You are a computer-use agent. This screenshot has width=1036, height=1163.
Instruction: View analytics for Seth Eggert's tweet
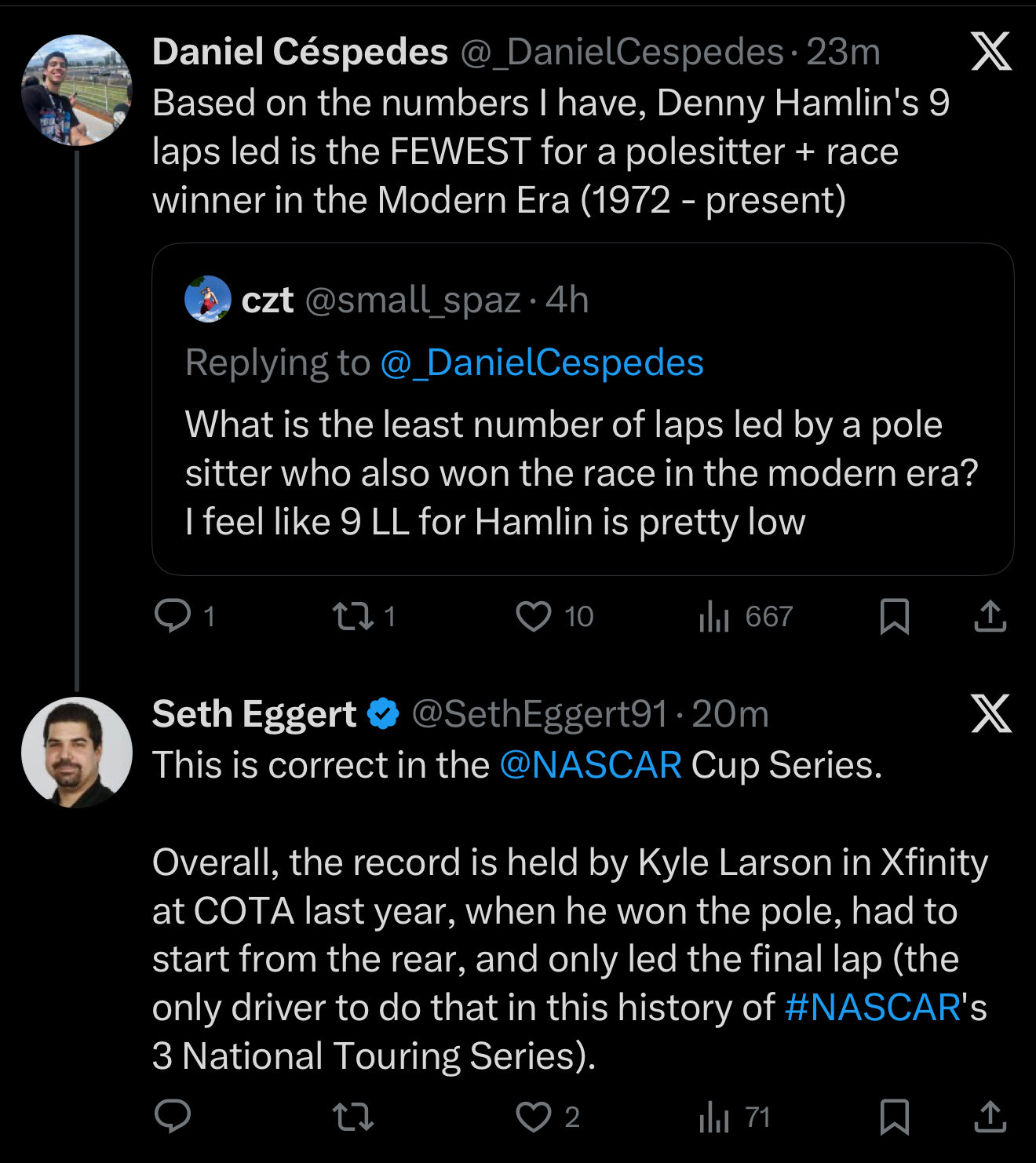714,1117
